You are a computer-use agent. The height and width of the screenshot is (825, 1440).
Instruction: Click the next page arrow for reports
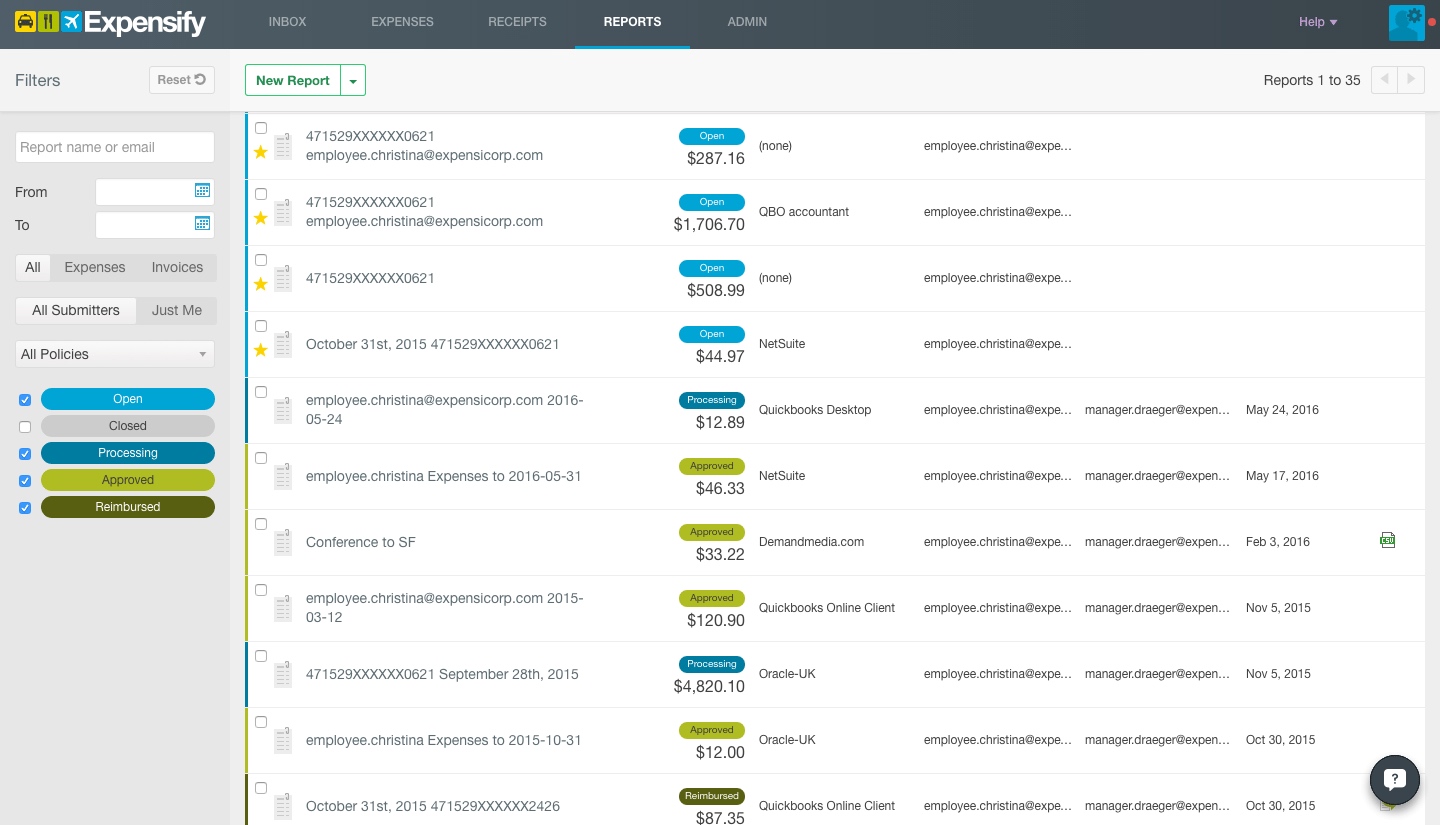[1410, 79]
